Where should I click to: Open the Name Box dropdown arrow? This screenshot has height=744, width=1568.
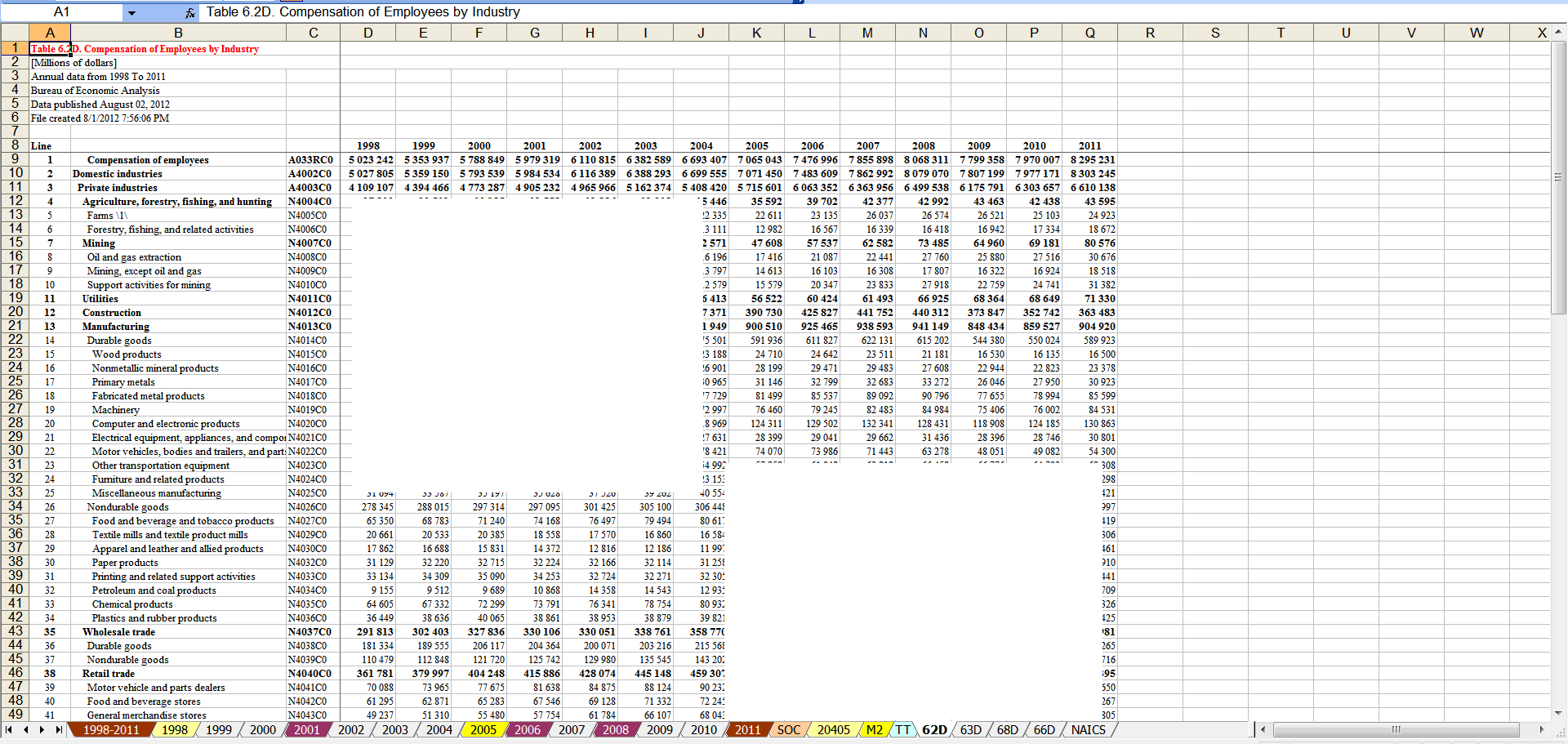click(x=131, y=12)
